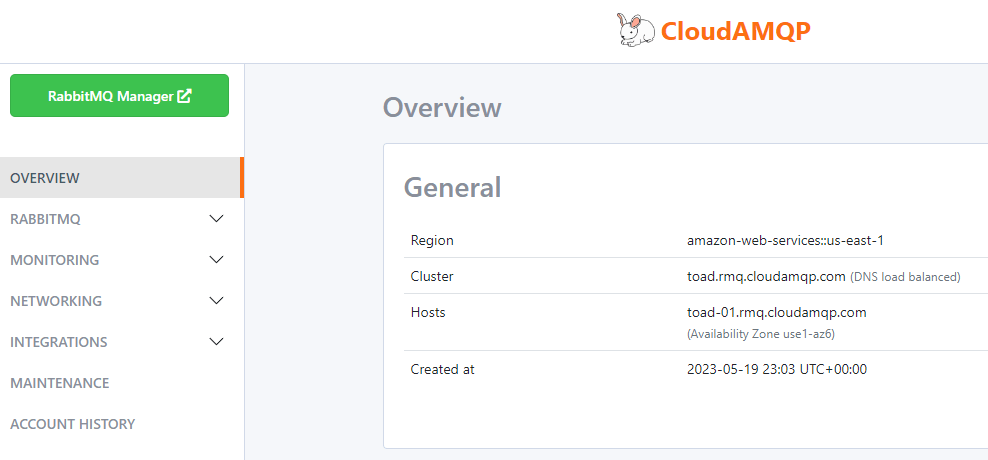The width and height of the screenshot is (988, 460).
Task: Click the cluster hostname toad.rmq.cloudamqp.com
Action: pyautogui.click(x=766, y=276)
